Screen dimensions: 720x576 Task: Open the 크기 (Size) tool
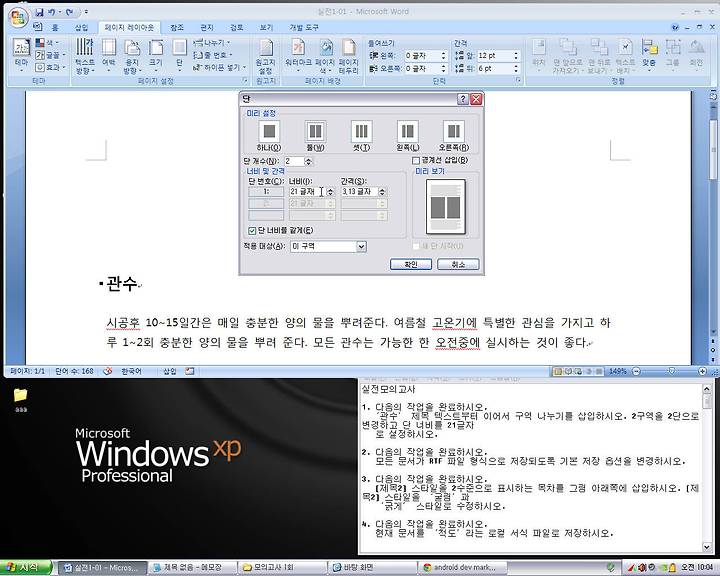point(156,56)
